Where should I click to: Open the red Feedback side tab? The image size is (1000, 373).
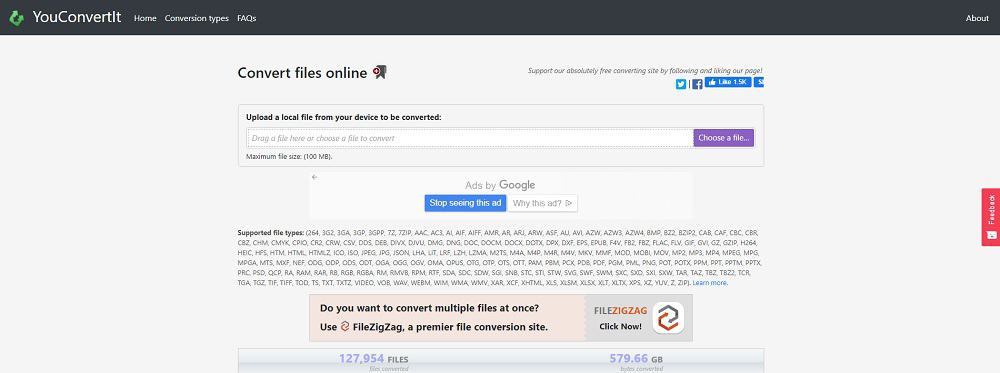990,217
